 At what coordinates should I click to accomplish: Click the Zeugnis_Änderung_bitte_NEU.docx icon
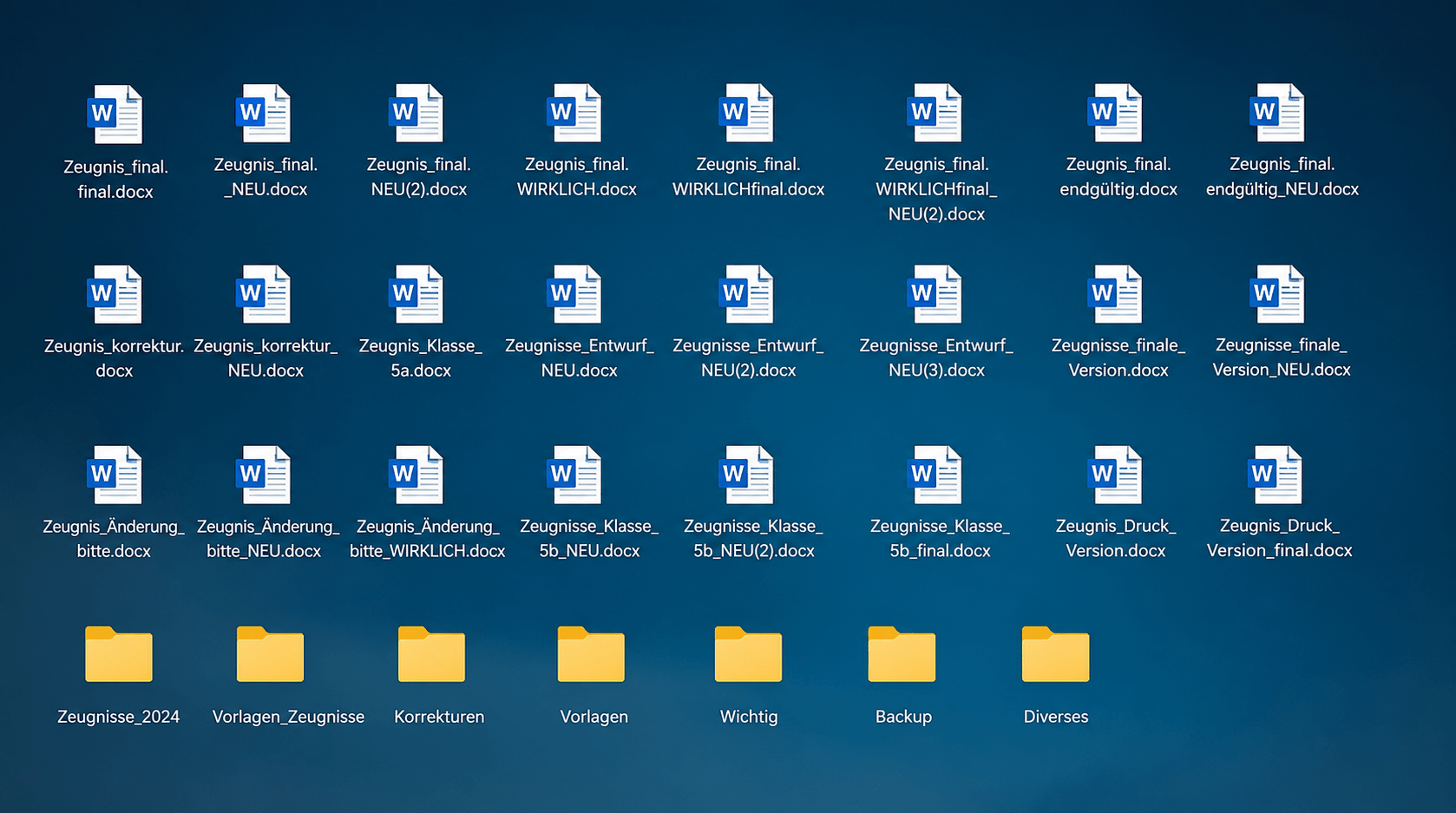tap(263, 475)
